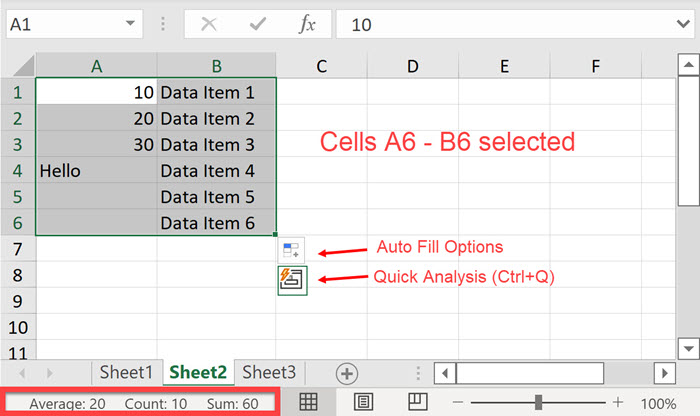The height and width of the screenshot is (416, 700).
Task: Select row 10 header
Action: [x=18, y=328]
